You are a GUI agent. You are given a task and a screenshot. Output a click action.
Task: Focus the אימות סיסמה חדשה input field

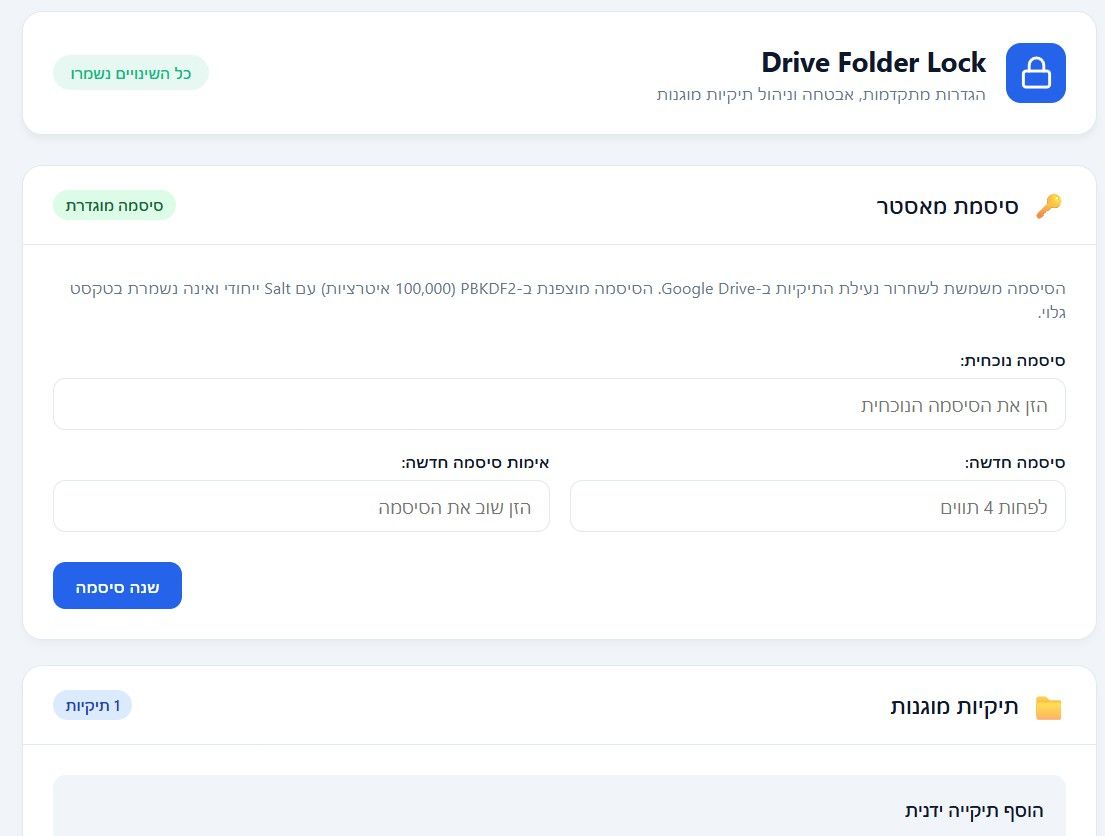point(301,506)
